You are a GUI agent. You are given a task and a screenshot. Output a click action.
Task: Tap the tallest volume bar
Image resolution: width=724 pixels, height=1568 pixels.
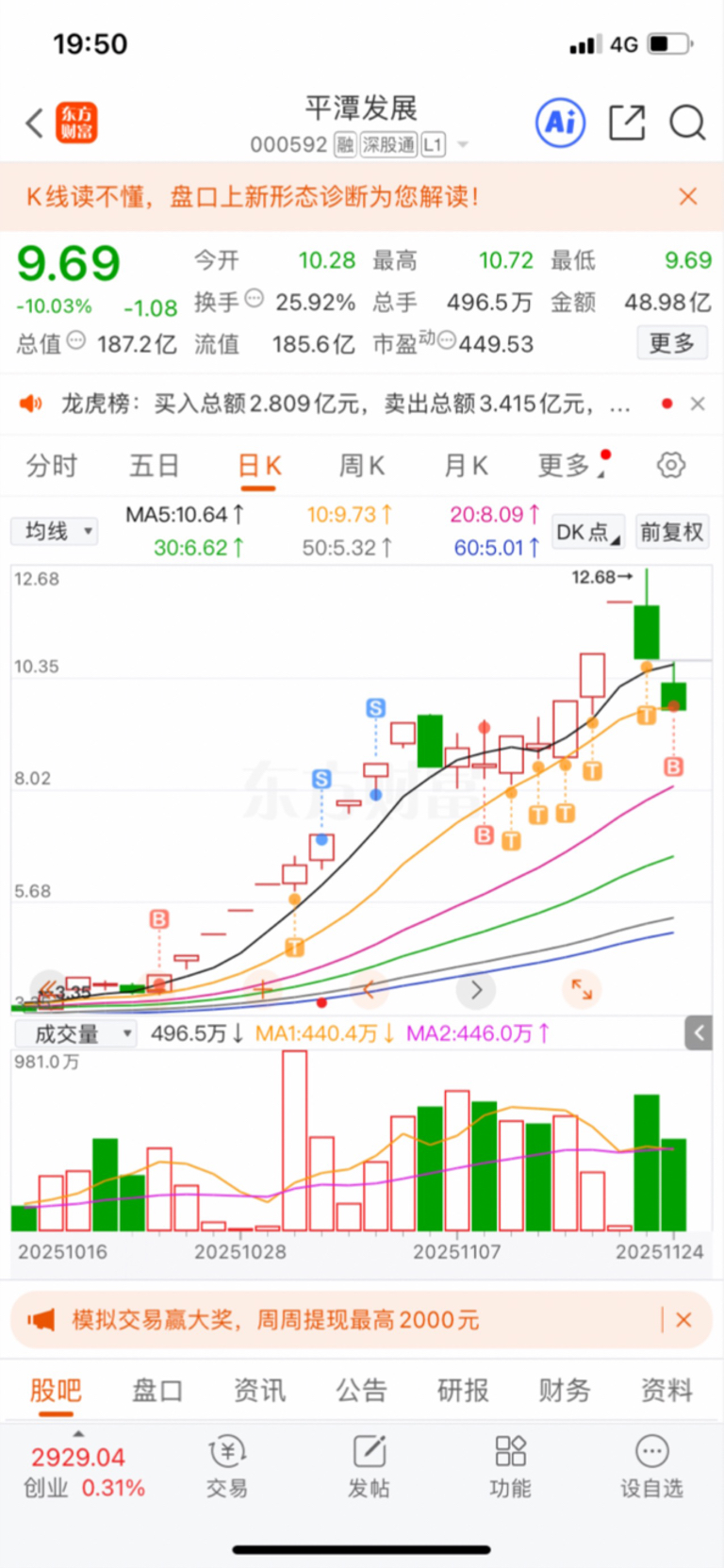tap(295, 1141)
